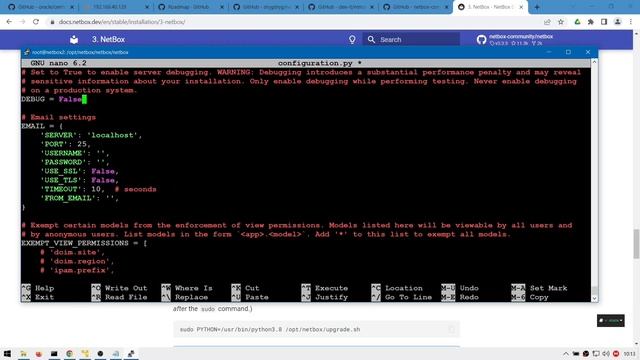Click the magnifier icon in the search box
The height and width of the screenshot is (360, 640).
tap(371, 40)
